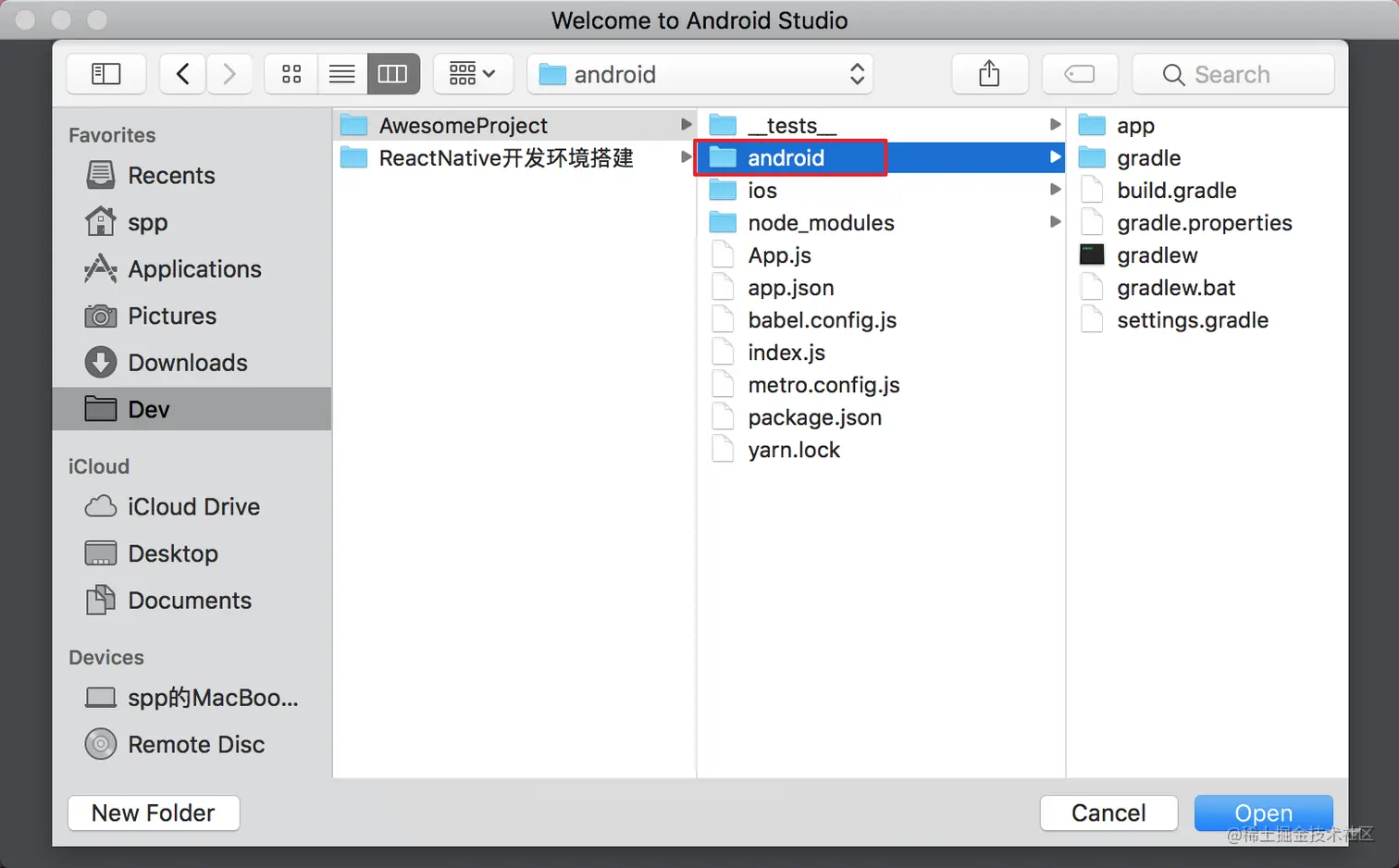Select the package.json file
The width and height of the screenshot is (1399, 868).
coord(881,416)
